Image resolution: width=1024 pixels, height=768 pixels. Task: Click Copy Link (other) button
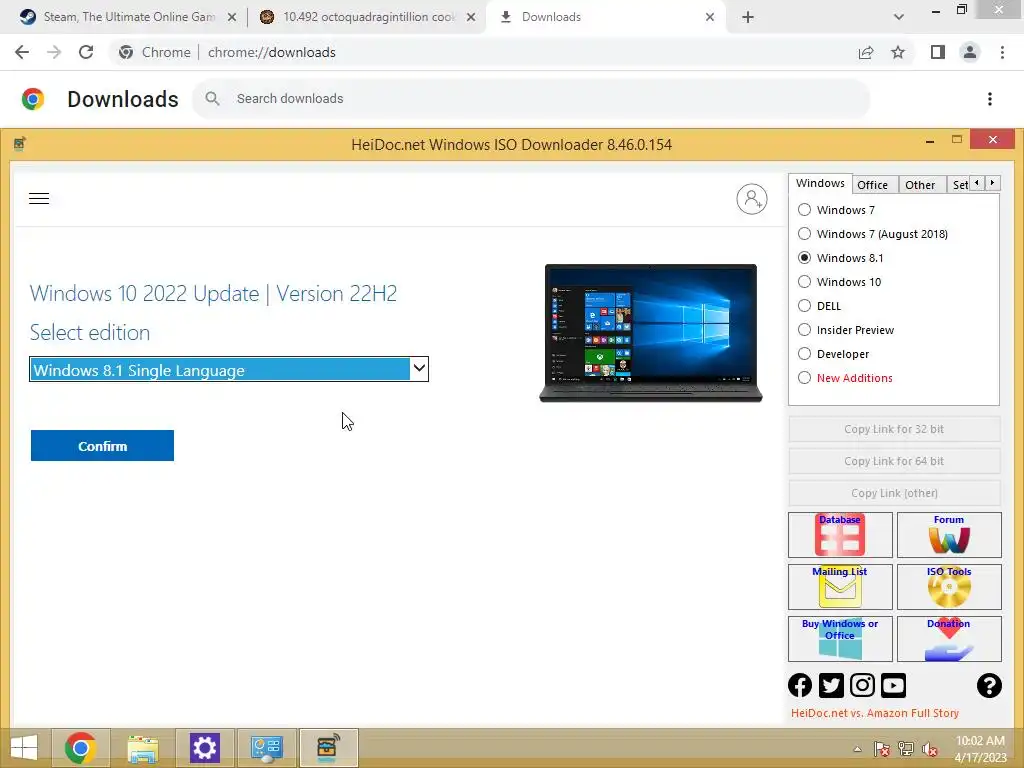pos(894,493)
